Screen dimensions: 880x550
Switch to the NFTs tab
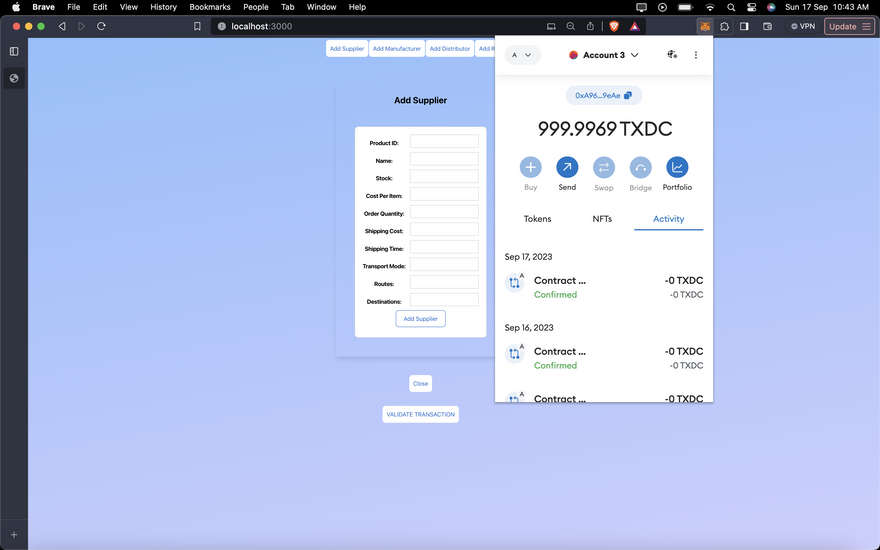[x=602, y=218]
